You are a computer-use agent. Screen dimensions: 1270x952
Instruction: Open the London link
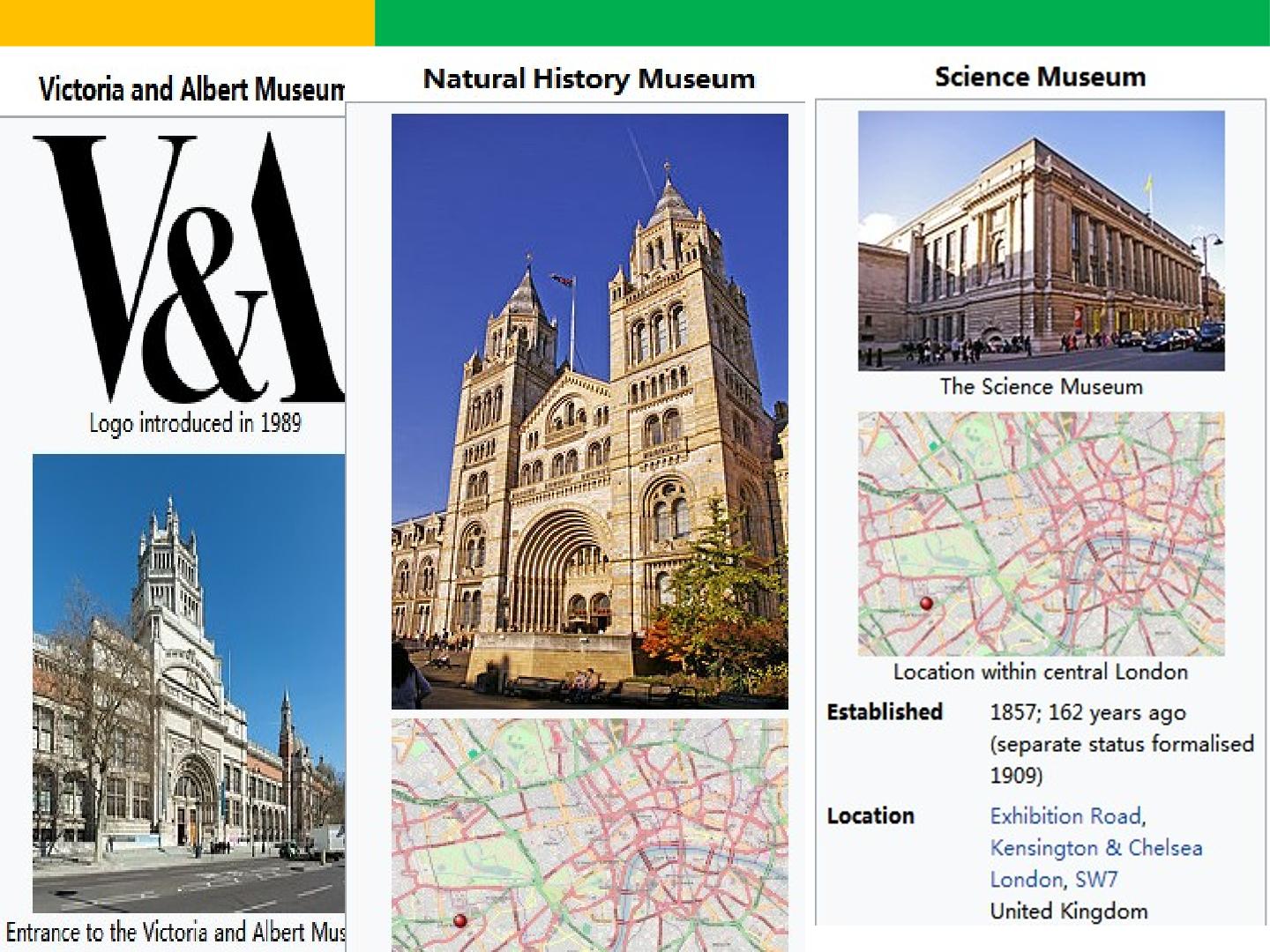tap(1027, 880)
